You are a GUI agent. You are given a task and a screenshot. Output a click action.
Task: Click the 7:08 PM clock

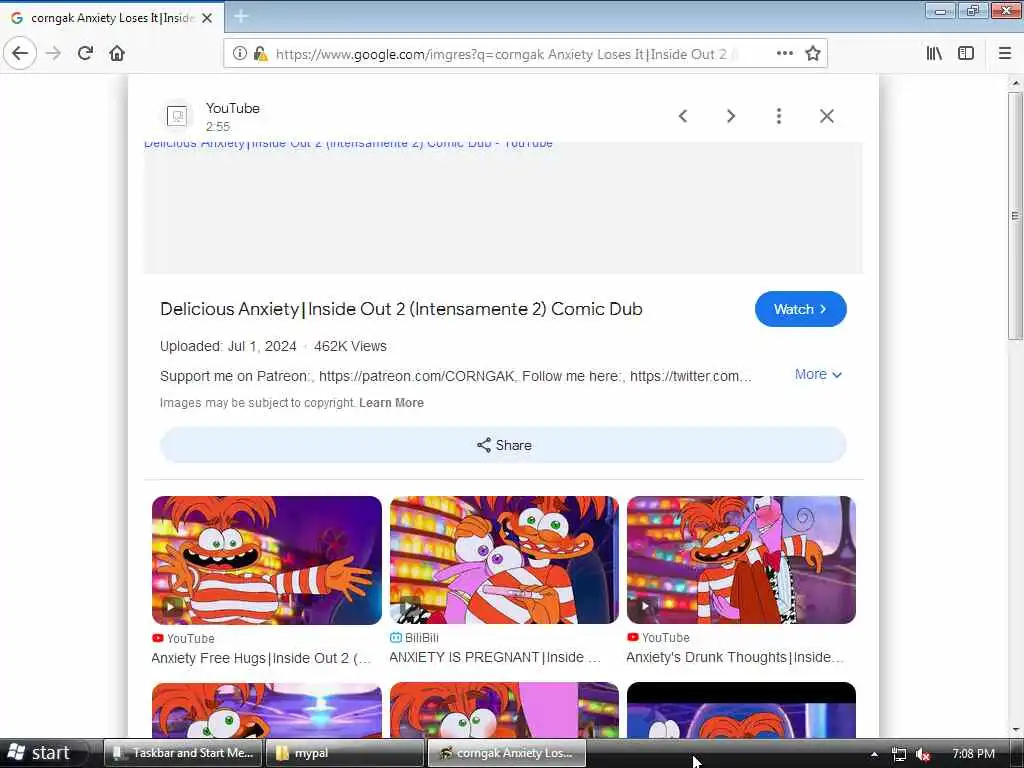(x=974, y=754)
